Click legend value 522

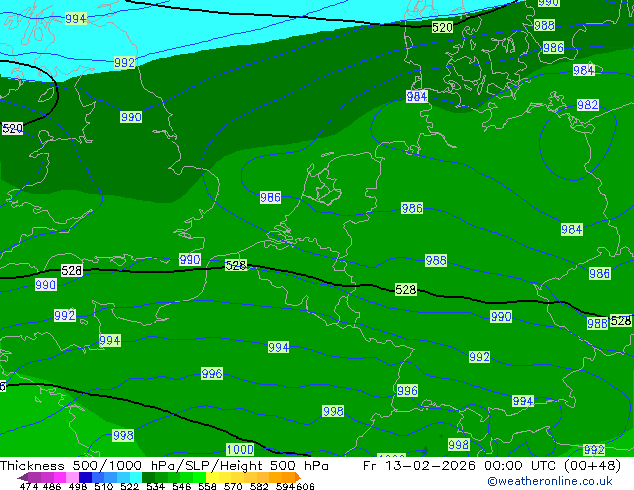coord(129,486)
